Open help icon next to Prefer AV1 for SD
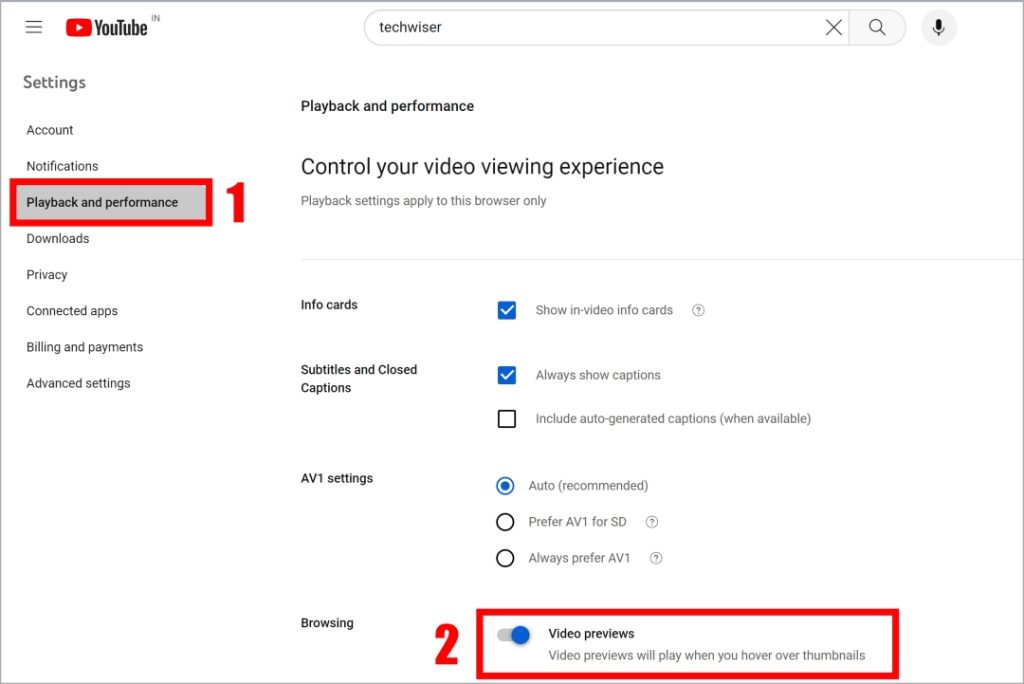Image resolution: width=1024 pixels, height=684 pixels. [652, 522]
